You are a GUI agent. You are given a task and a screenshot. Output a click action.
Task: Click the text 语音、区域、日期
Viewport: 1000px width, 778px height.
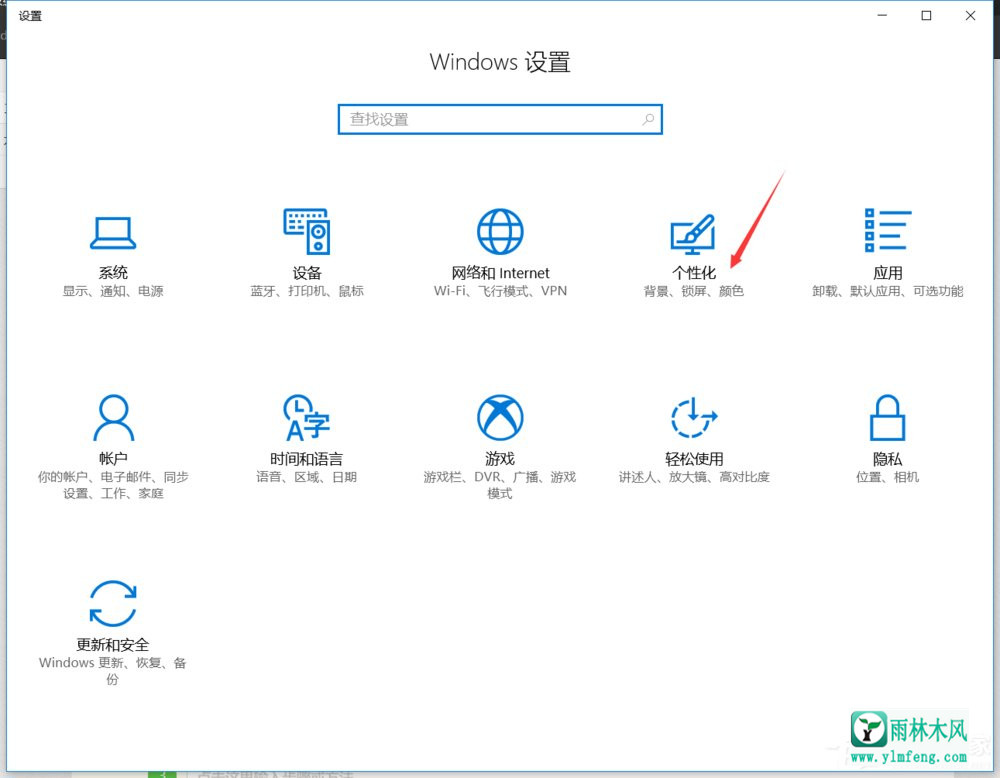(307, 477)
